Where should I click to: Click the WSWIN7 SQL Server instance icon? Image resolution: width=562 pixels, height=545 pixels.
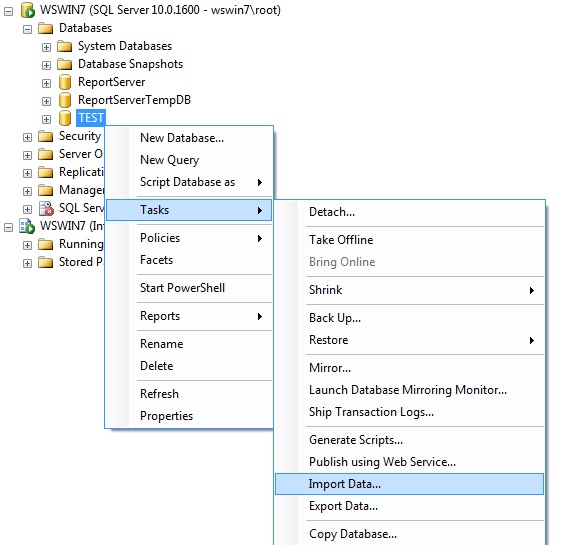pos(28,10)
